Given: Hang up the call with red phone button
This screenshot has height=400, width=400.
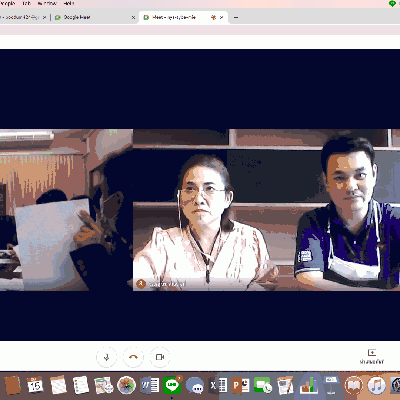Looking at the screenshot, I should pyautogui.click(x=133, y=357).
